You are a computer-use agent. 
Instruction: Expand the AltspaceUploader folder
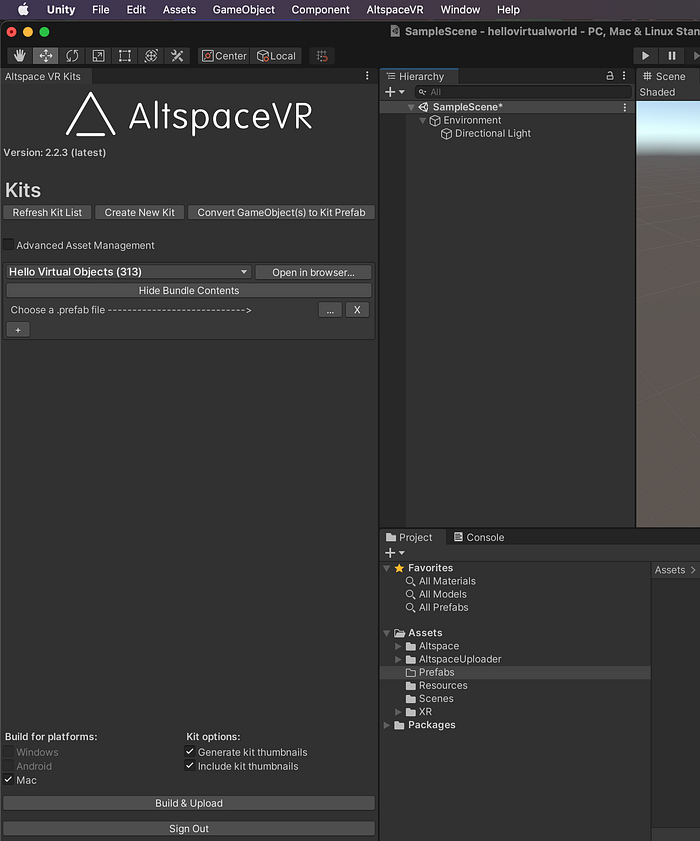(398, 660)
